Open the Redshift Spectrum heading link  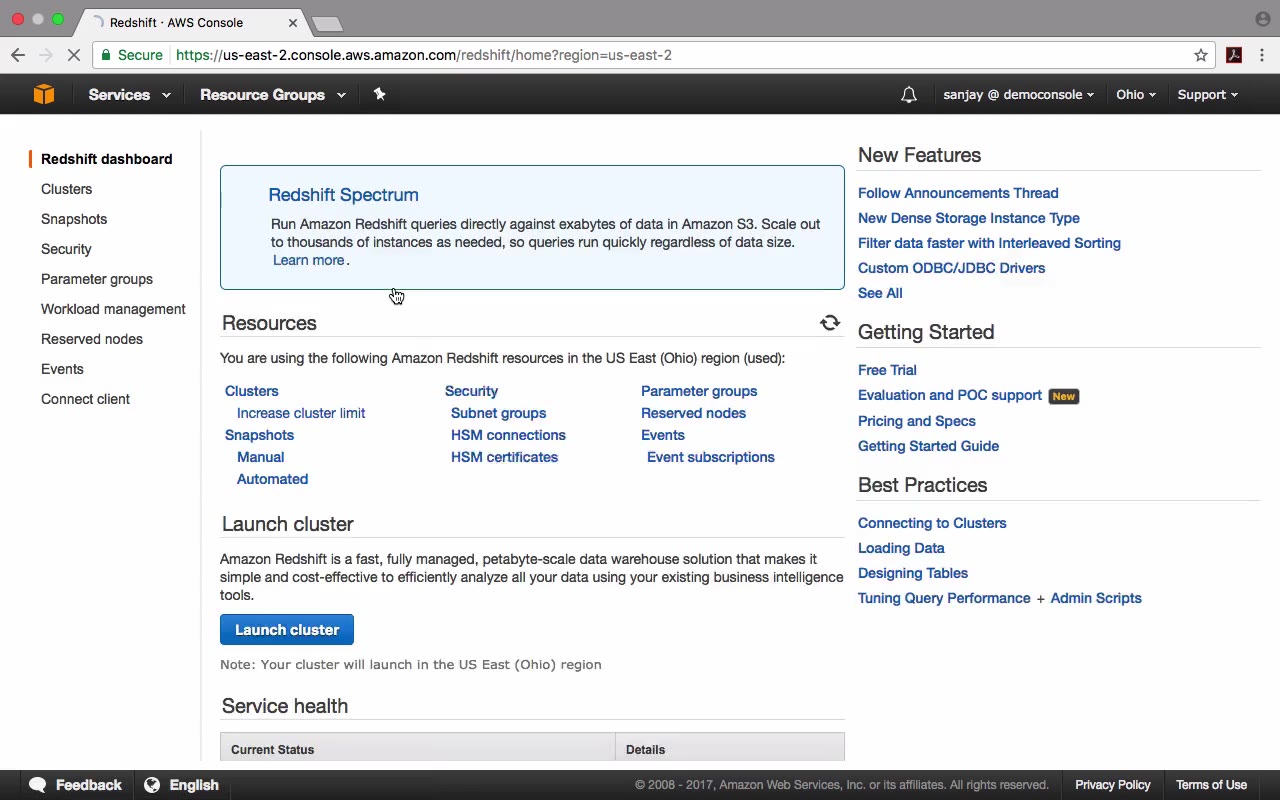click(343, 195)
